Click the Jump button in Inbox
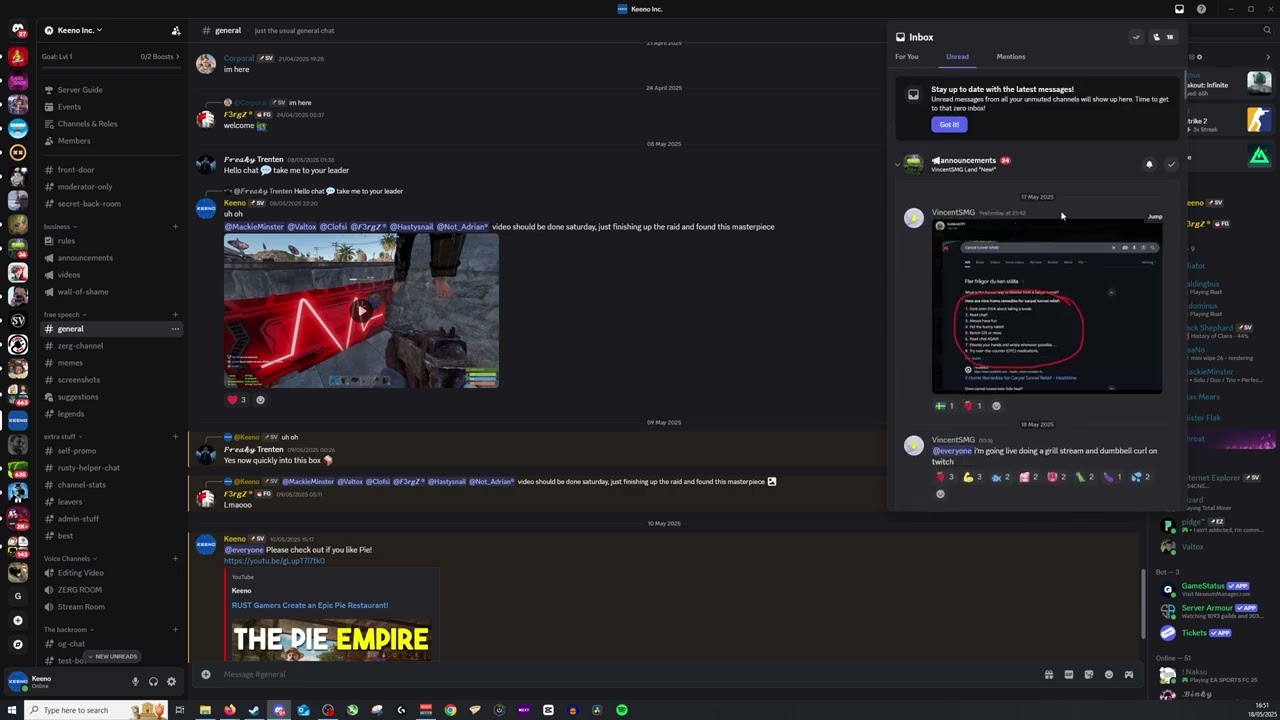1280x720 pixels. coord(1155,217)
